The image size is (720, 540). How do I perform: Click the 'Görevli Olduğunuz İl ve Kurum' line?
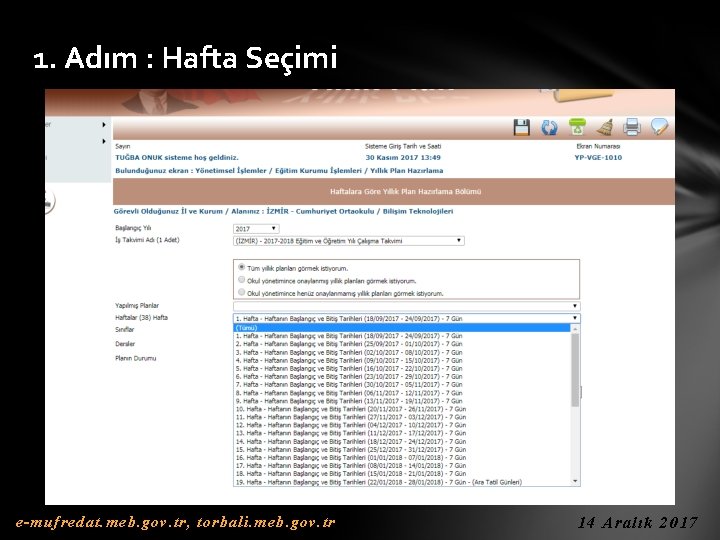coord(283,212)
